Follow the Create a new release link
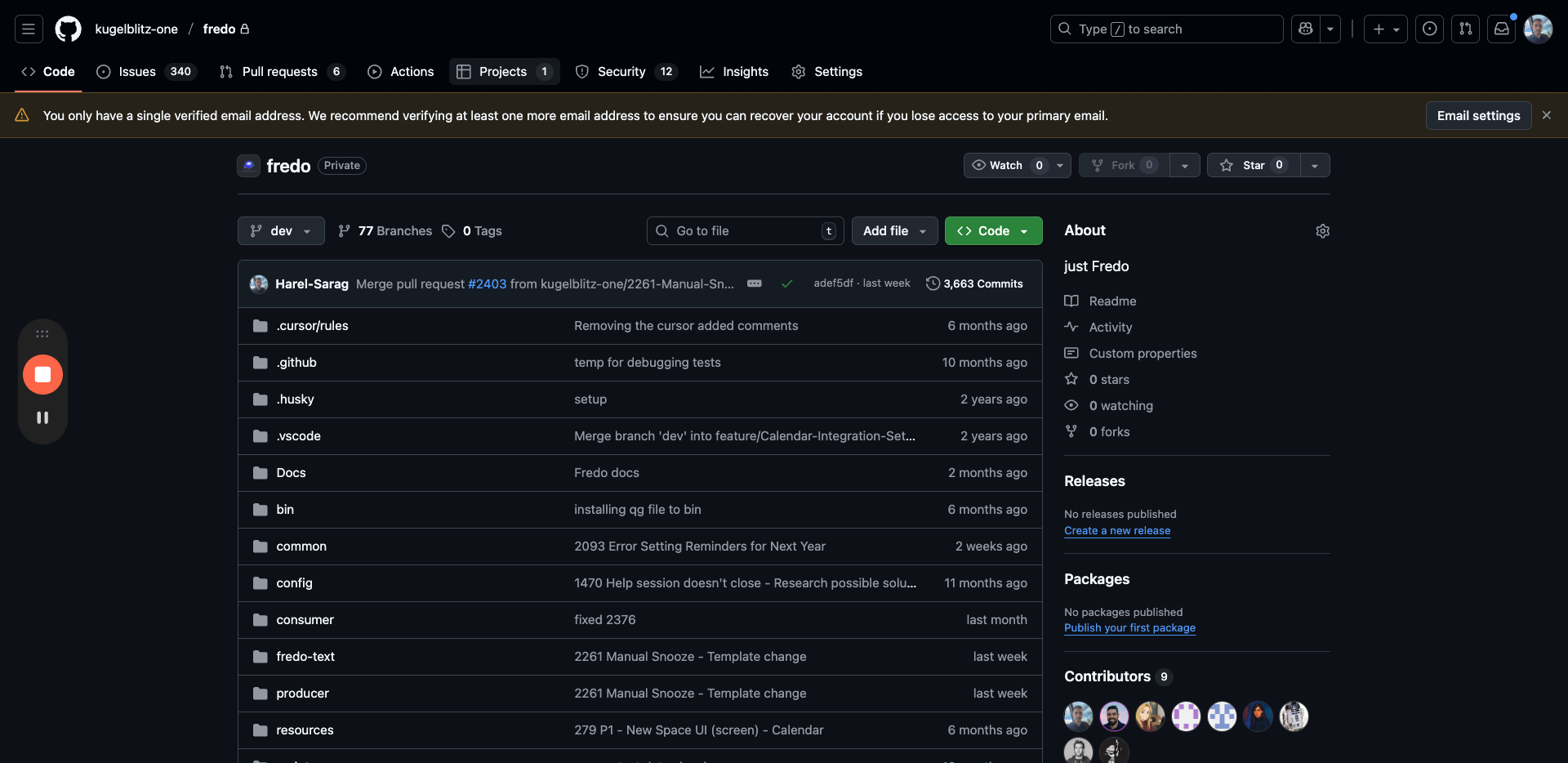Image resolution: width=1568 pixels, height=763 pixels. click(x=1116, y=531)
